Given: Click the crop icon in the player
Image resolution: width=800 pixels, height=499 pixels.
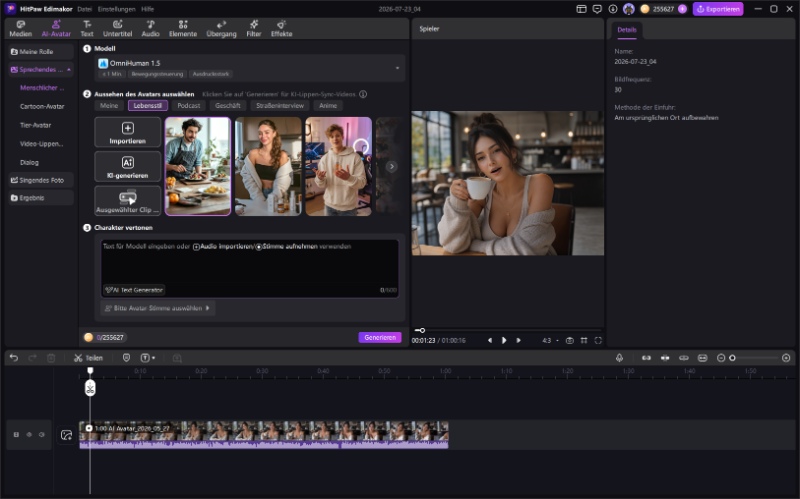Looking at the screenshot, I should [x=584, y=340].
